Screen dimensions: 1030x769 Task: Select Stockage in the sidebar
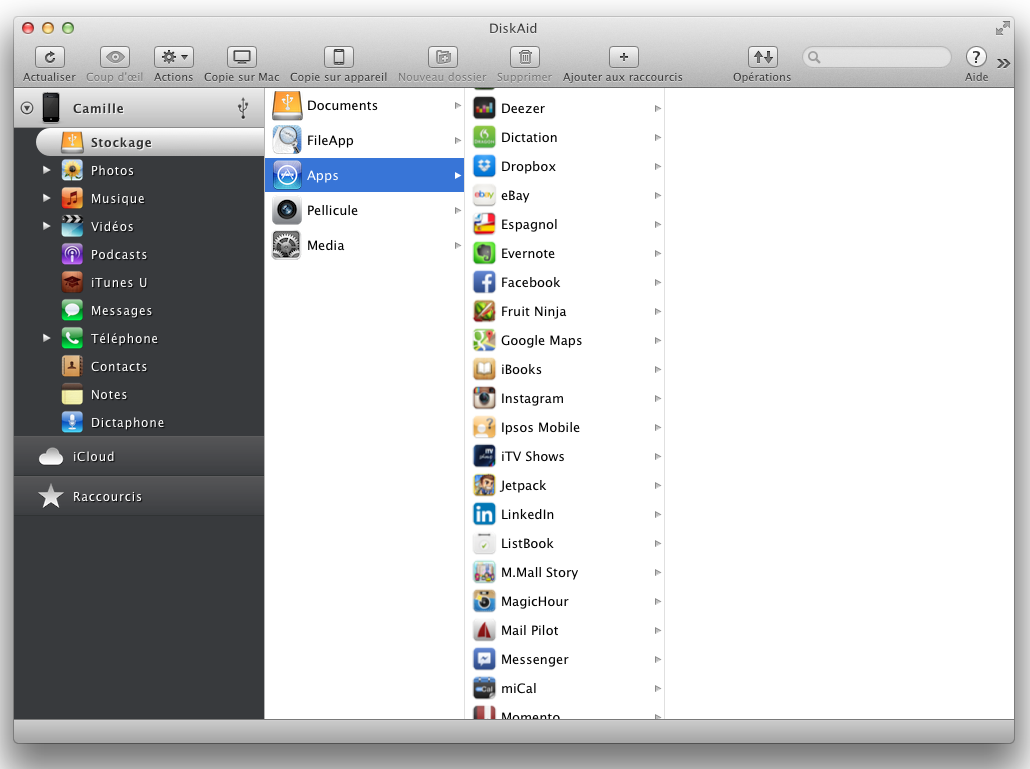(120, 143)
